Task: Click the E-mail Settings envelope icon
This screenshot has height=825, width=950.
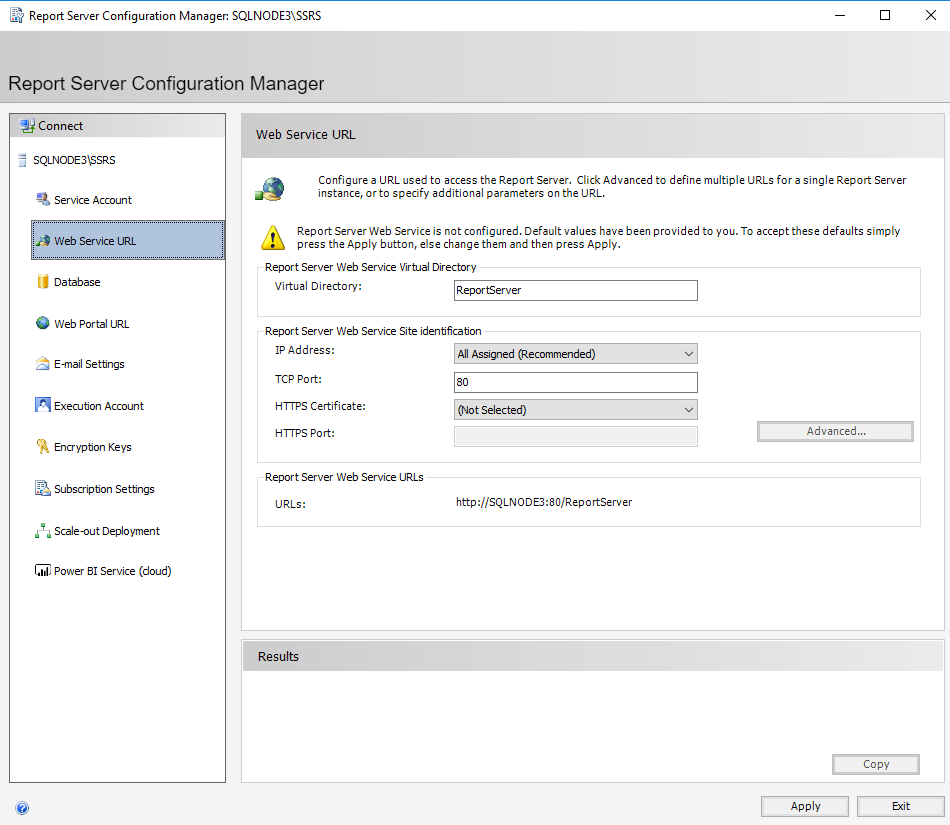Action: coord(43,364)
